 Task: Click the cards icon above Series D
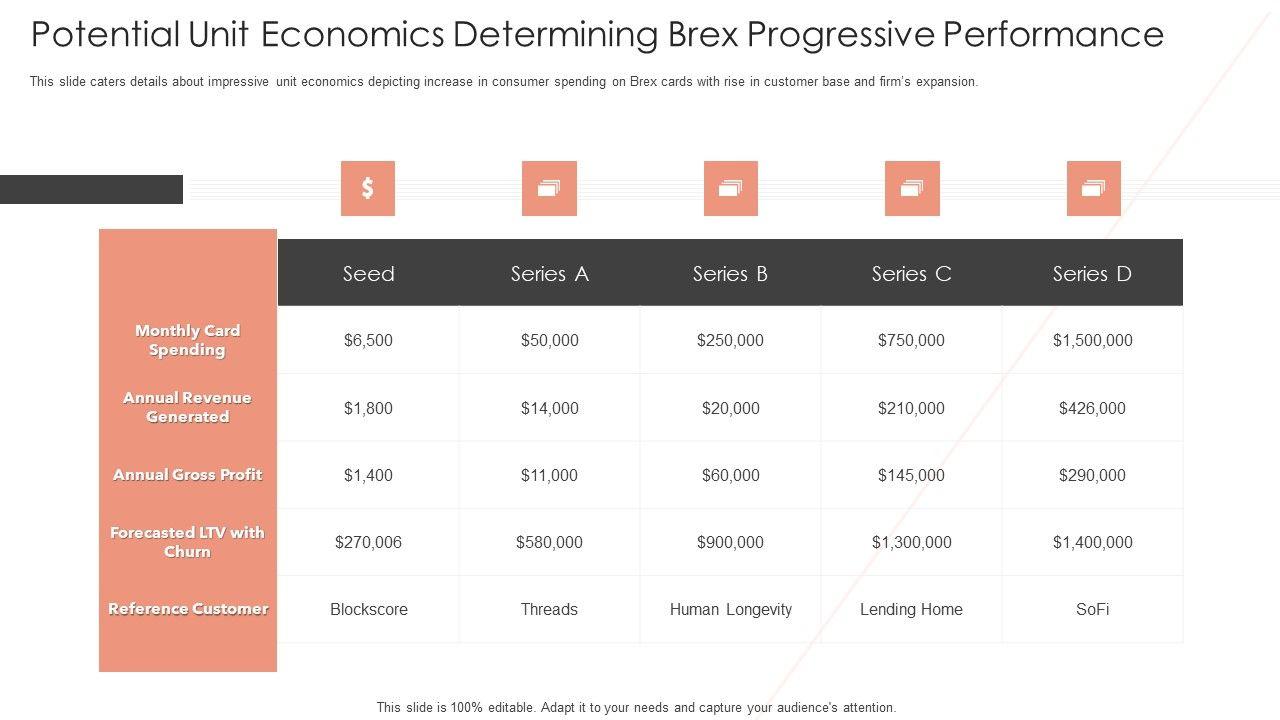1093,188
